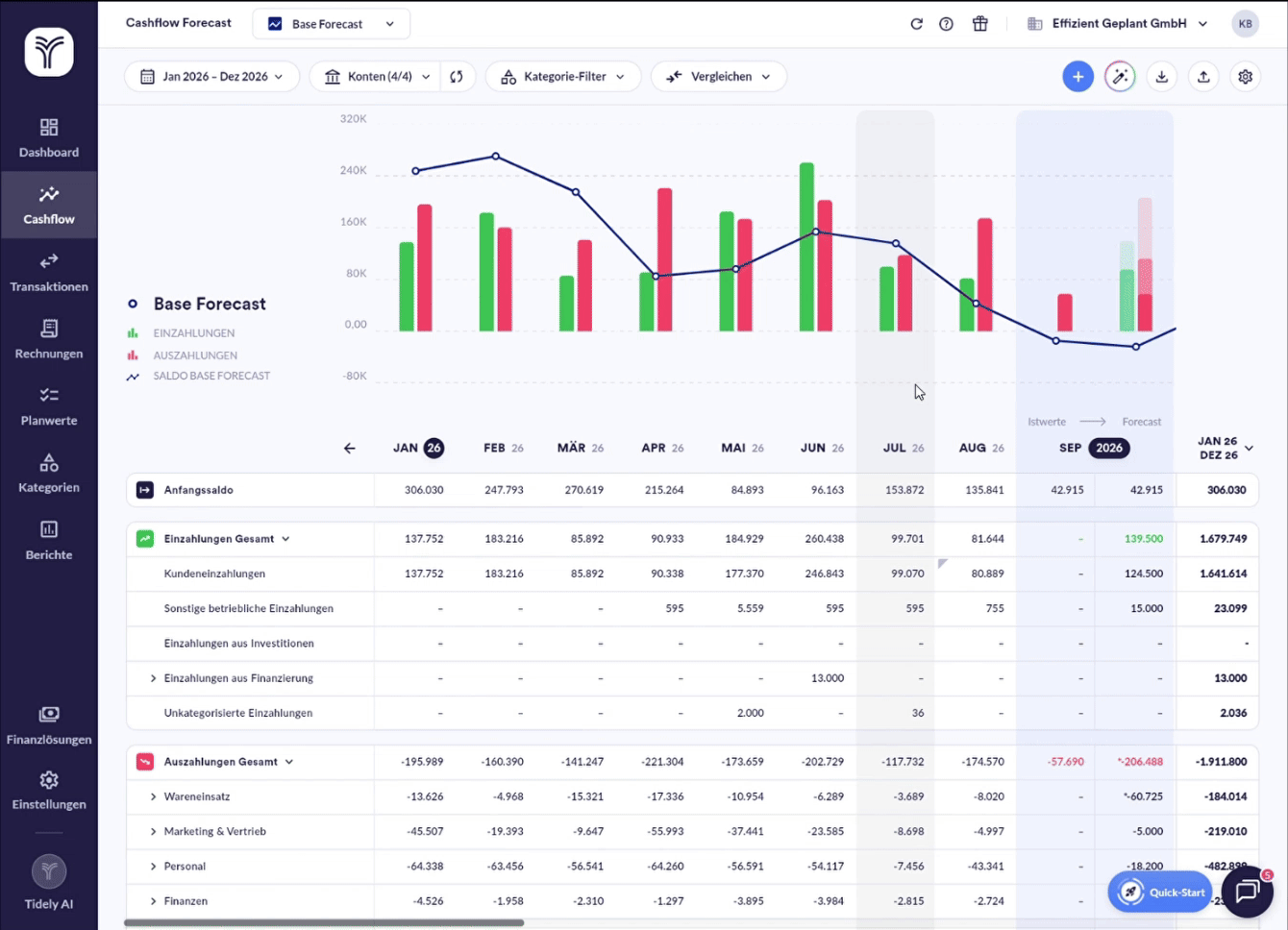Expand the Einzahlungen aus Finanzierung row

tap(153, 678)
